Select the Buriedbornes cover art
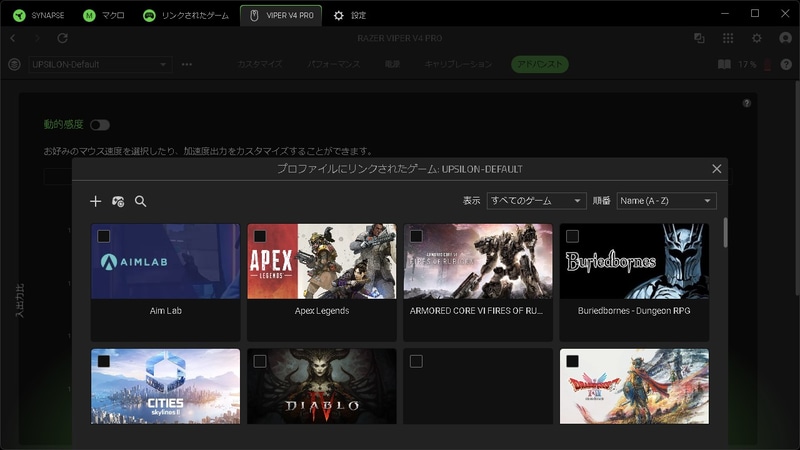800x450 pixels. (x=634, y=261)
